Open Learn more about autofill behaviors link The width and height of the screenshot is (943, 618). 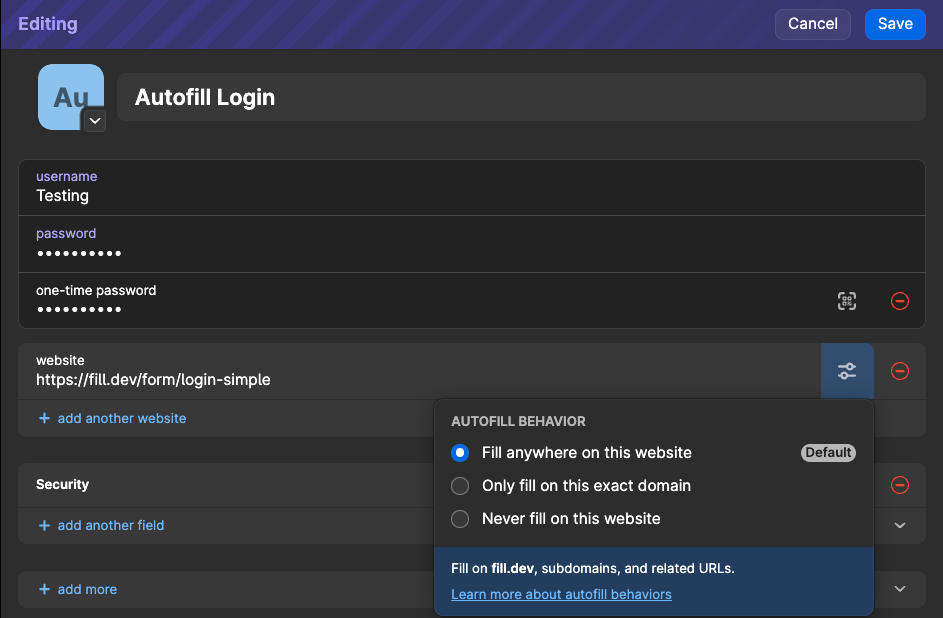561,594
